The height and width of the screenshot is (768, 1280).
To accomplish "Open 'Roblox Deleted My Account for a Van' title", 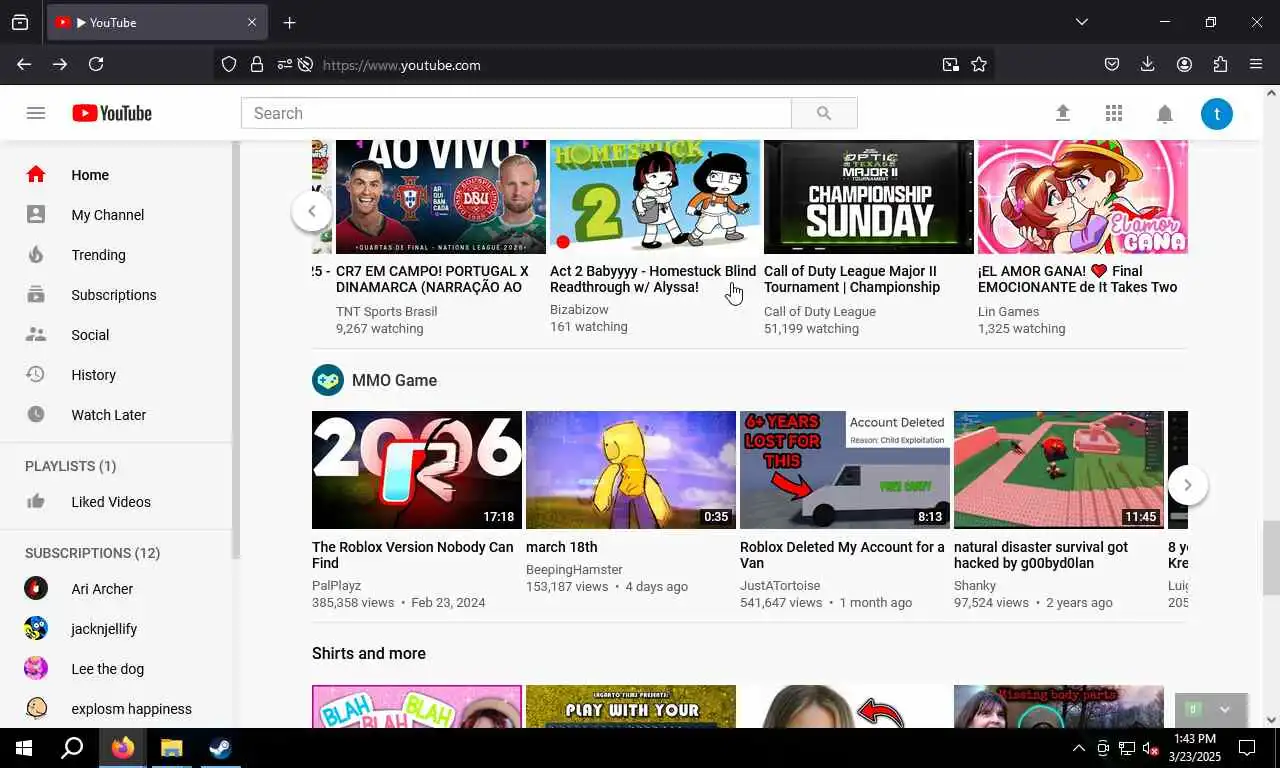I will 842,555.
